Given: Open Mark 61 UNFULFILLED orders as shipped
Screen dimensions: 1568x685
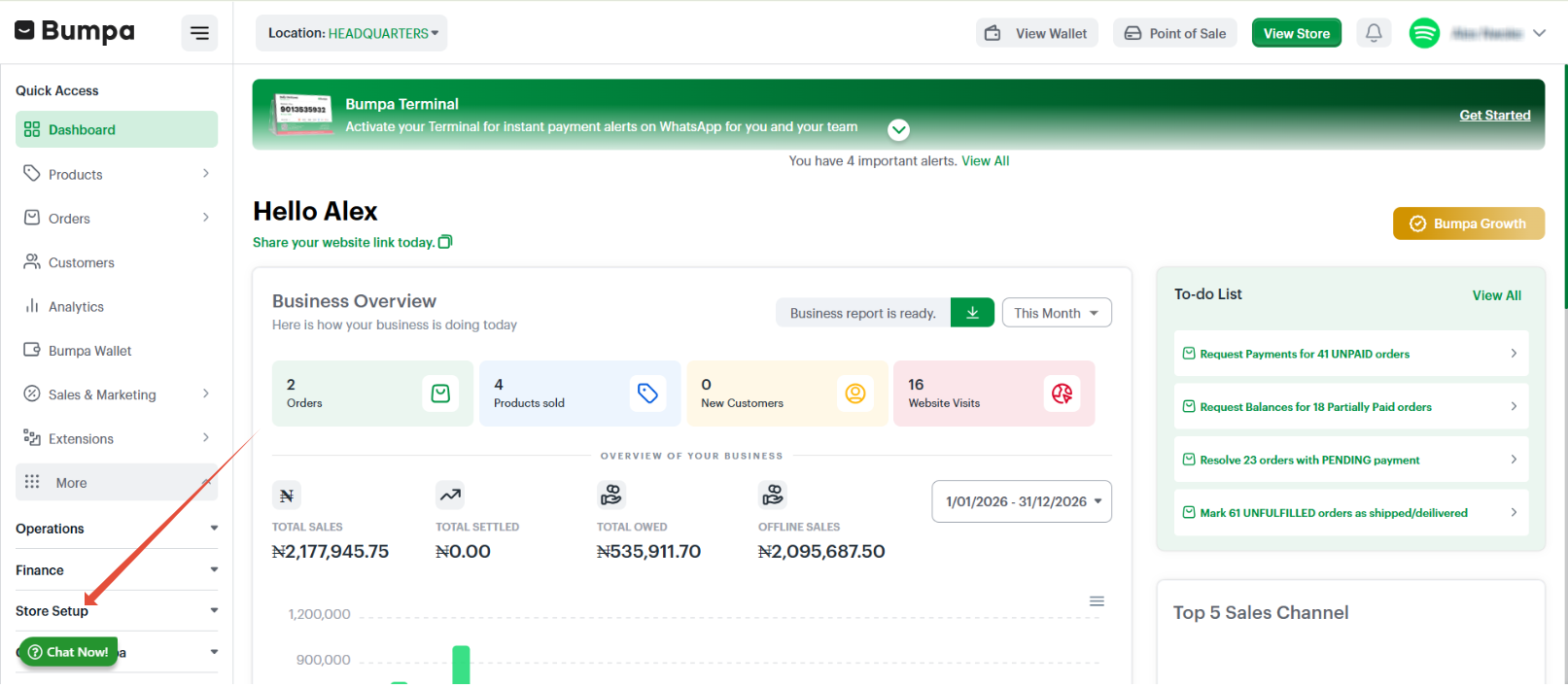Looking at the screenshot, I should point(1351,513).
